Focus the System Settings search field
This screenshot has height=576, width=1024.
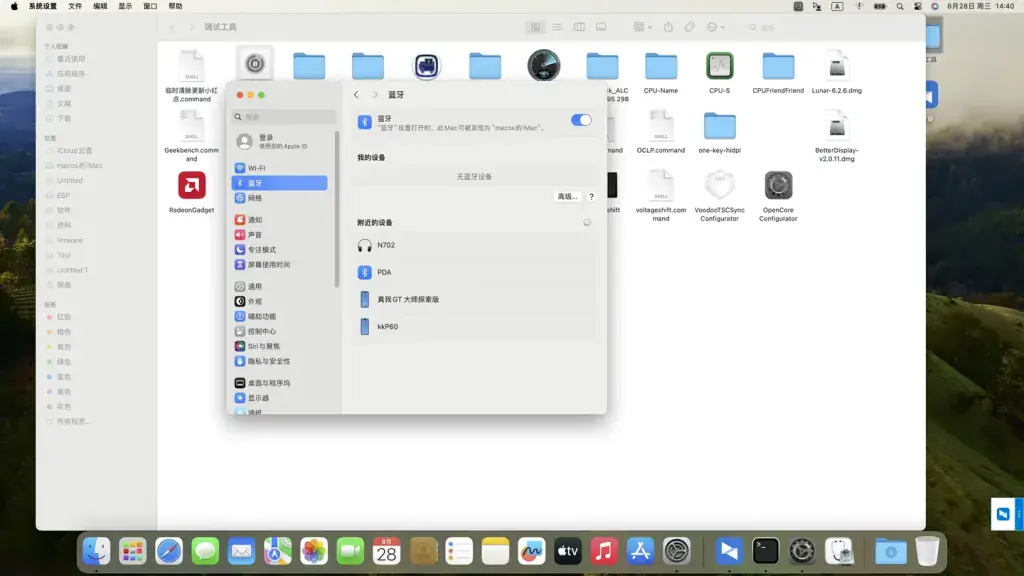[x=284, y=117]
